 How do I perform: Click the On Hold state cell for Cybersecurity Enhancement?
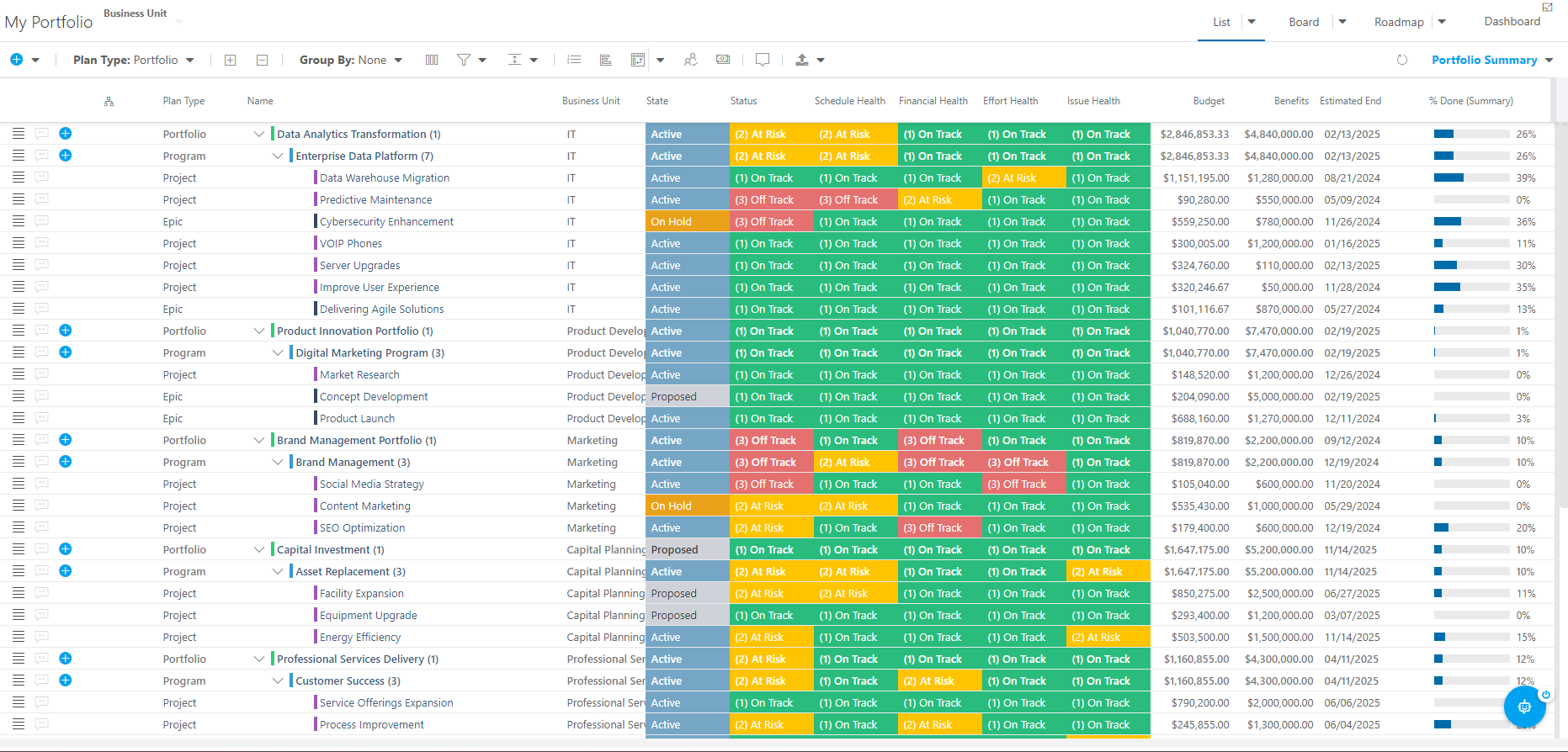coord(688,221)
